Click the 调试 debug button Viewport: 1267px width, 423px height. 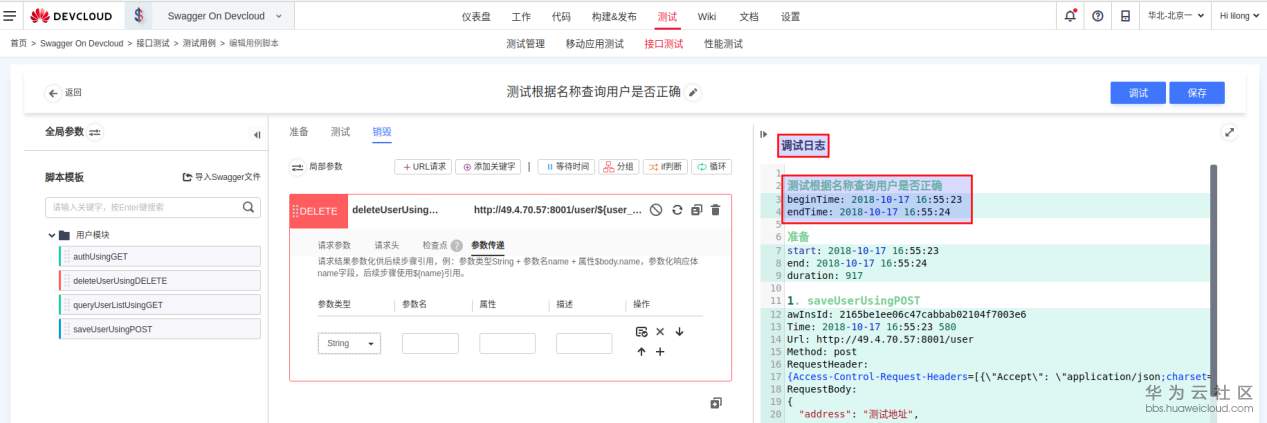coord(1137,92)
